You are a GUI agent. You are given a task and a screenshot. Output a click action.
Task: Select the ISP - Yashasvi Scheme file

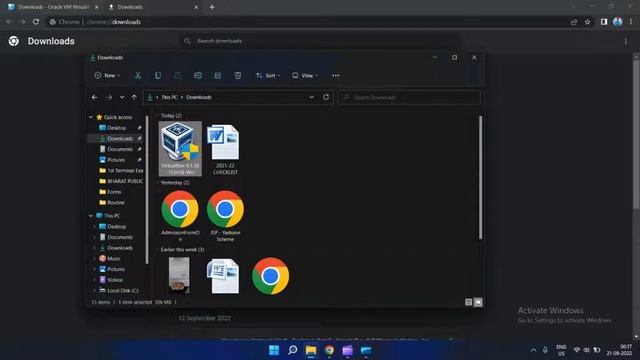(225, 216)
